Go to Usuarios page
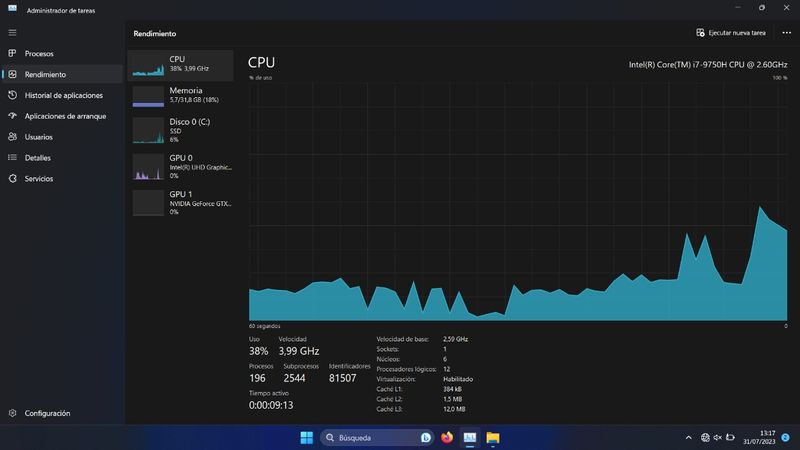The image size is (800, 450). [x=62, y=137]
